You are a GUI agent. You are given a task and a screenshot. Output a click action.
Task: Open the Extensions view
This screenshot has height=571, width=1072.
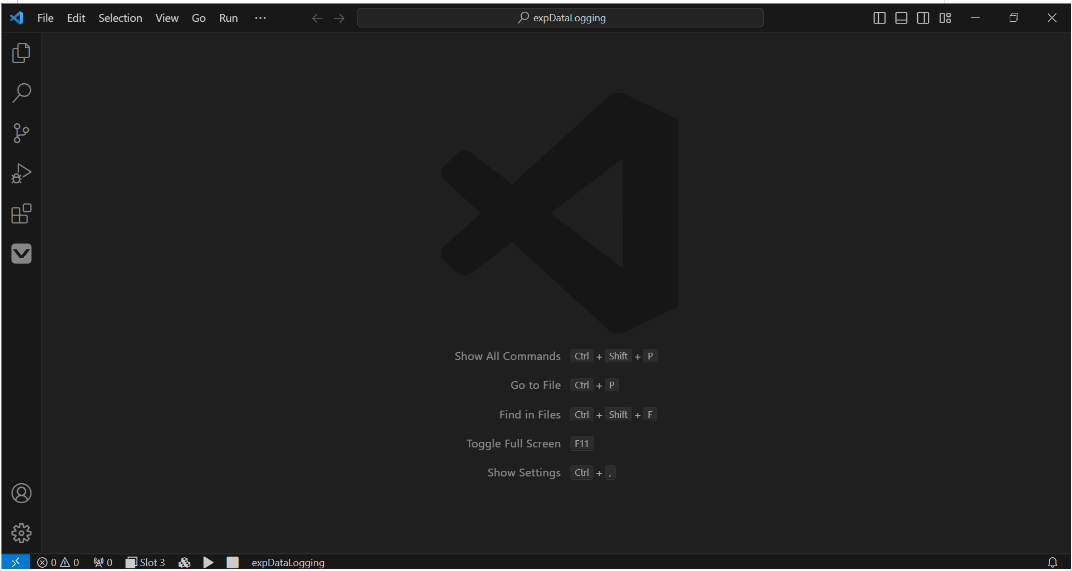[21, 214]
